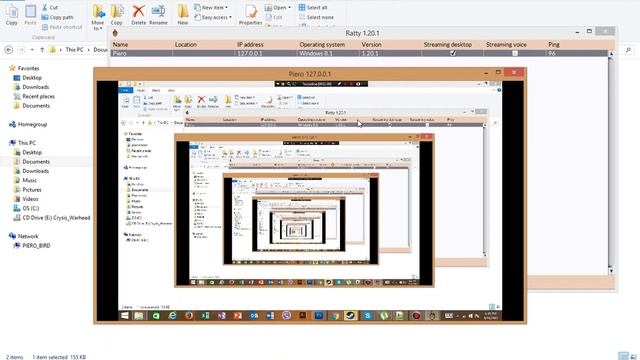Click Photoshop in streamed Piero taskbar
640x360 pixels.
tap(318, 316)
